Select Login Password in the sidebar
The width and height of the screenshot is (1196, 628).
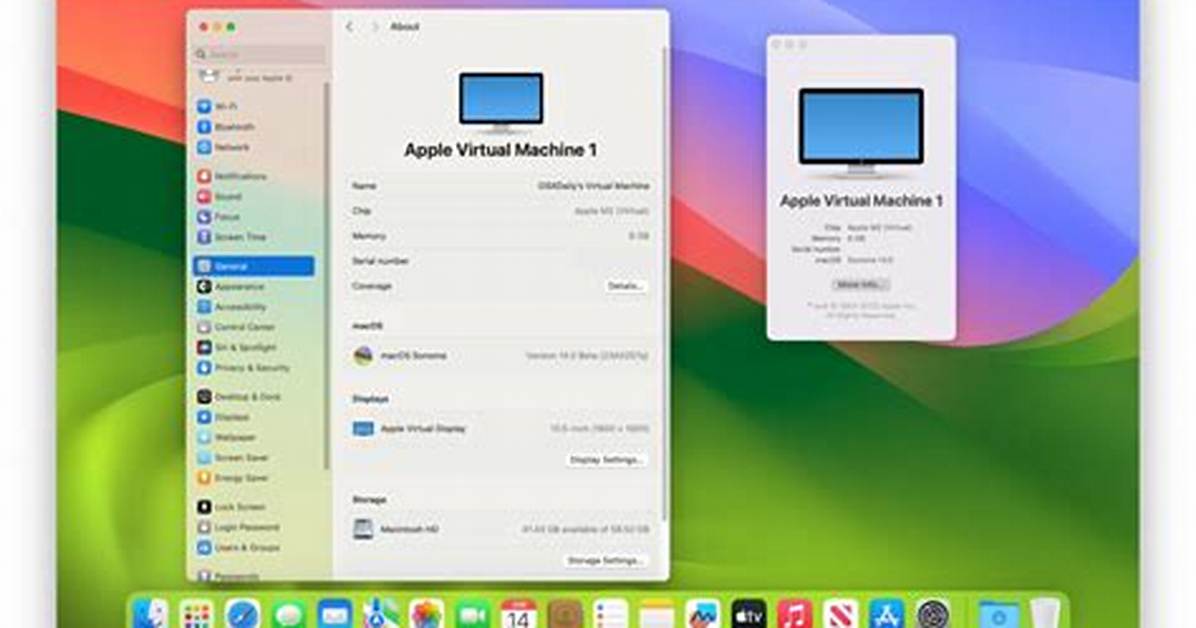238,527
